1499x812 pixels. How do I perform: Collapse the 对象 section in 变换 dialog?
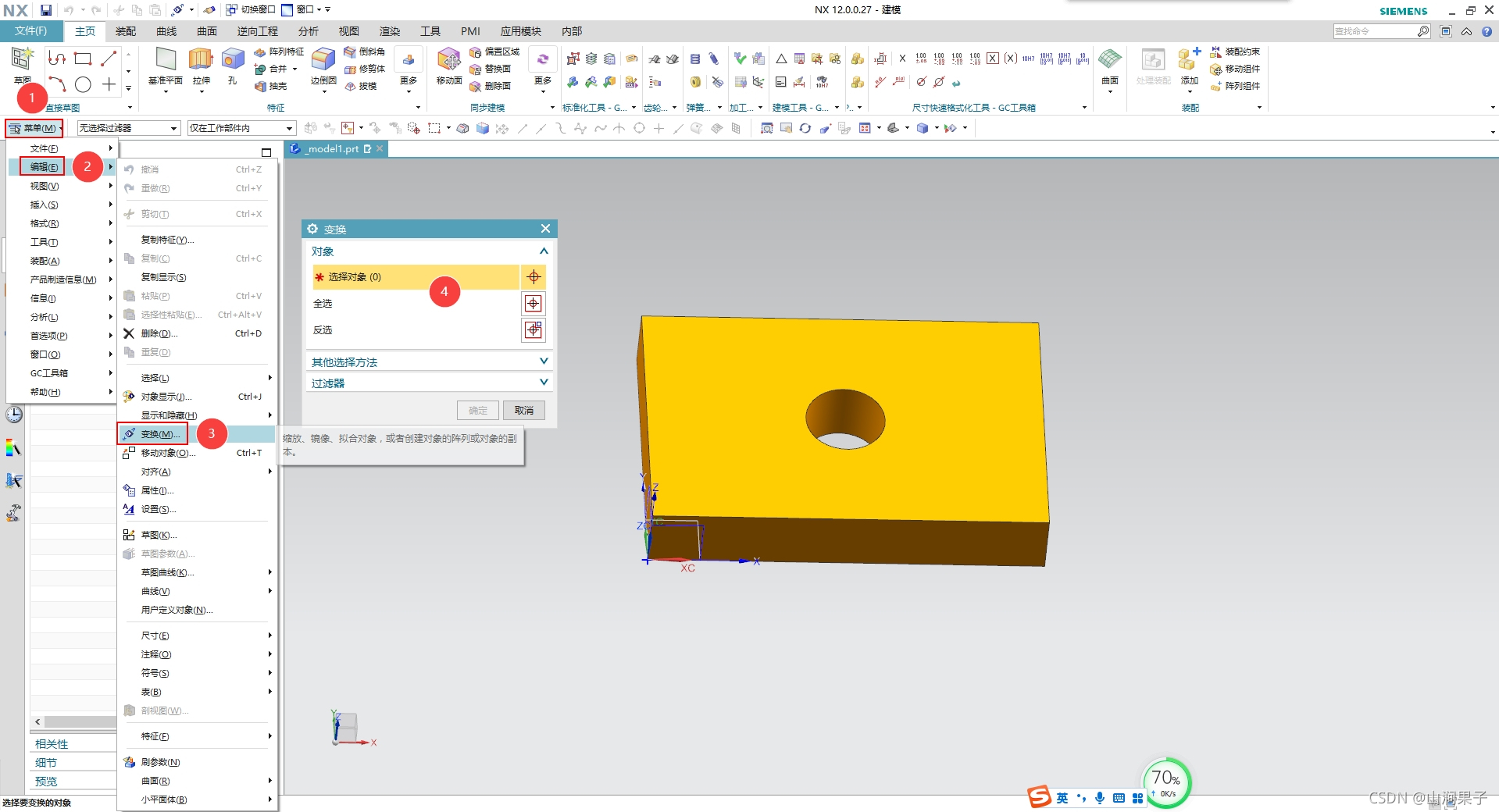tap(544, 251)
